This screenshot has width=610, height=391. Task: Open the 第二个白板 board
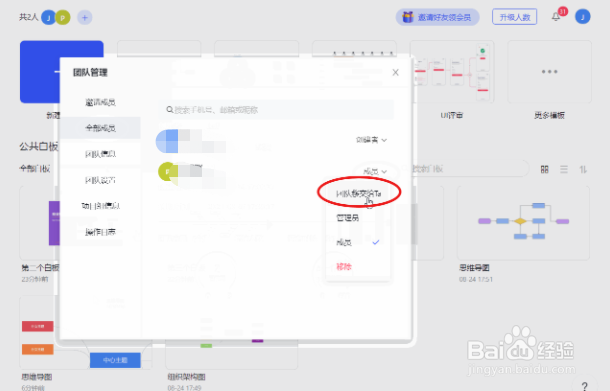tap(40, 223)
